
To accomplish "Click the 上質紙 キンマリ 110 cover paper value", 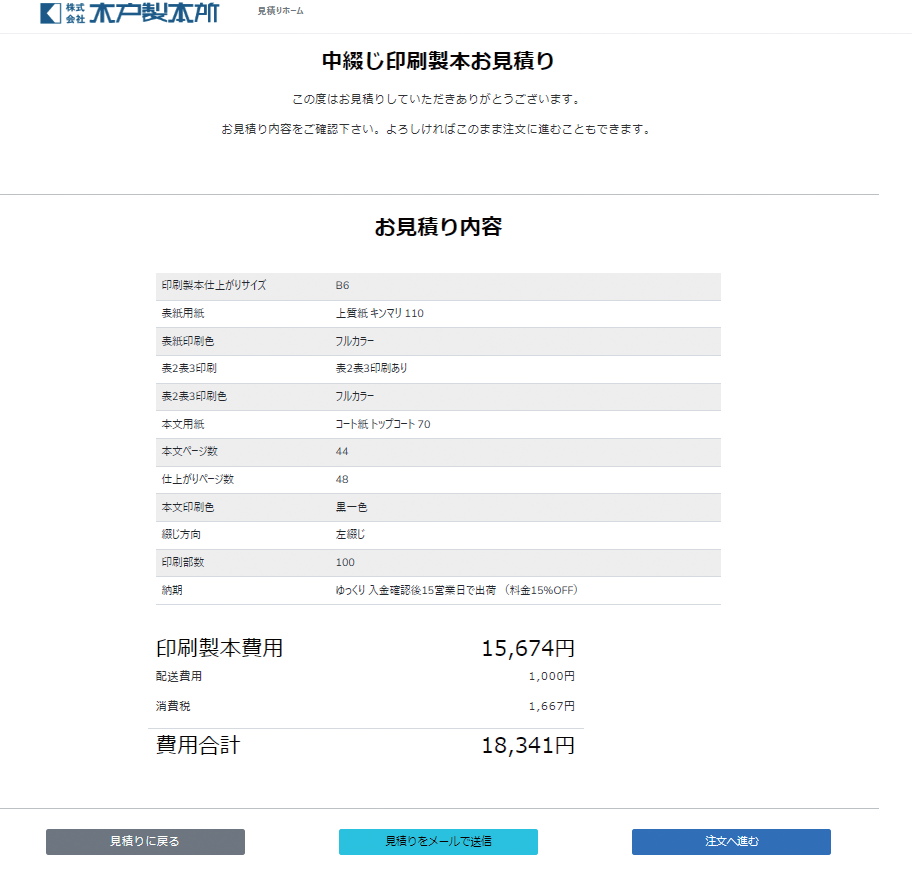I will pyautogui.click(x=380, y=314).
